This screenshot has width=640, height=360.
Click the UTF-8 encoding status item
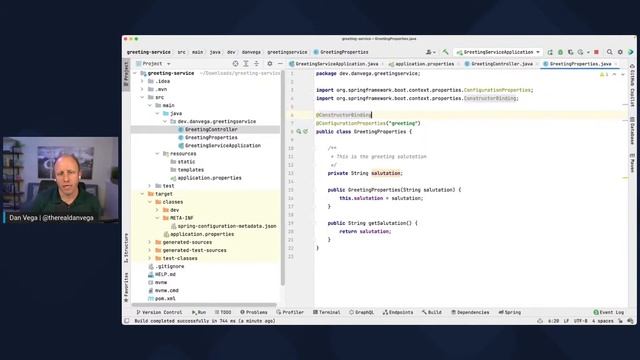pos(580,321)
